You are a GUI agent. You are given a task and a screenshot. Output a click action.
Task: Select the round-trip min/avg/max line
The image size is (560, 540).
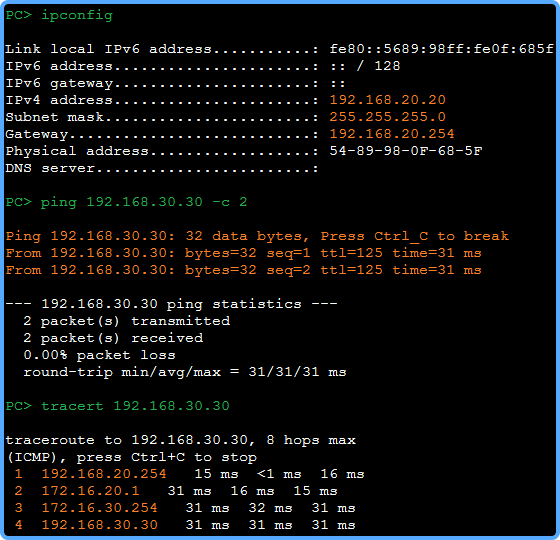coord(185,372)
